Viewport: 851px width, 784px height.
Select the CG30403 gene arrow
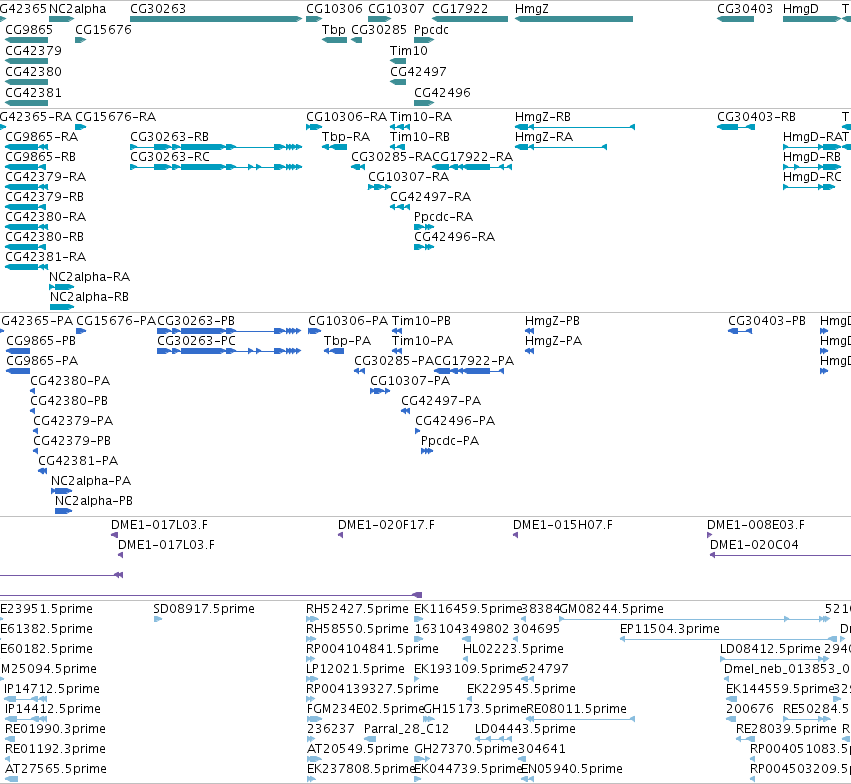pos(735,19)
